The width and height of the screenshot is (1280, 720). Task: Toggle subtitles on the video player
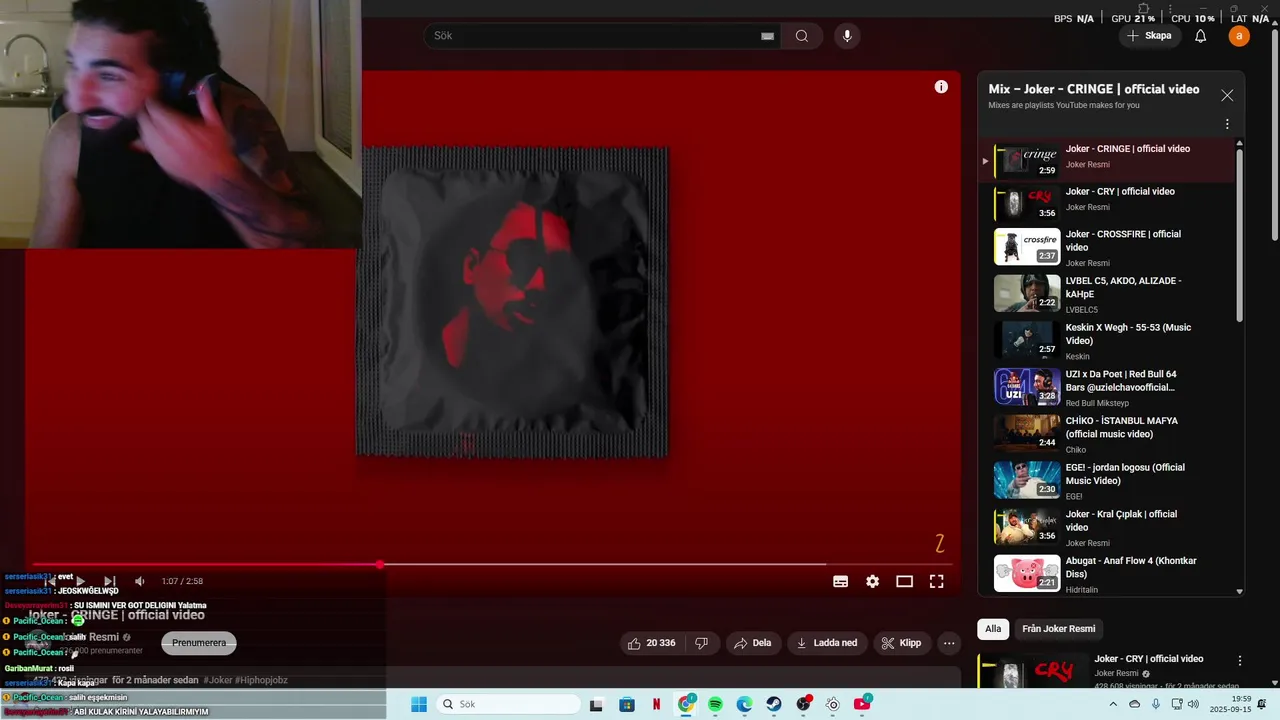pos(841,581)
